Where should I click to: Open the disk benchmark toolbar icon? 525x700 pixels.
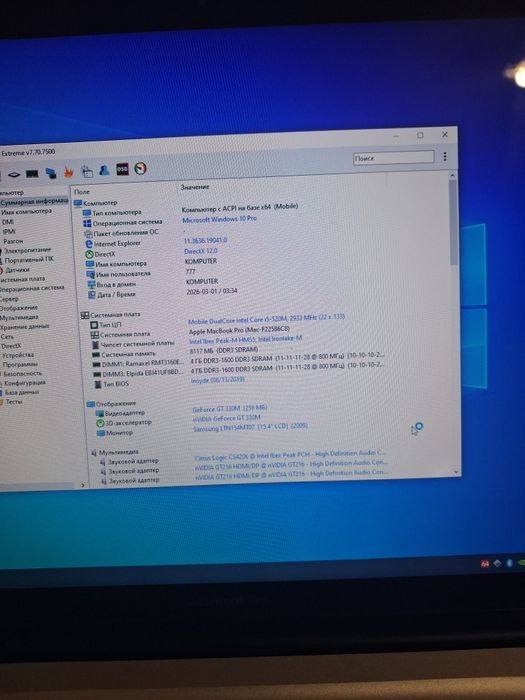click(14, 175)
